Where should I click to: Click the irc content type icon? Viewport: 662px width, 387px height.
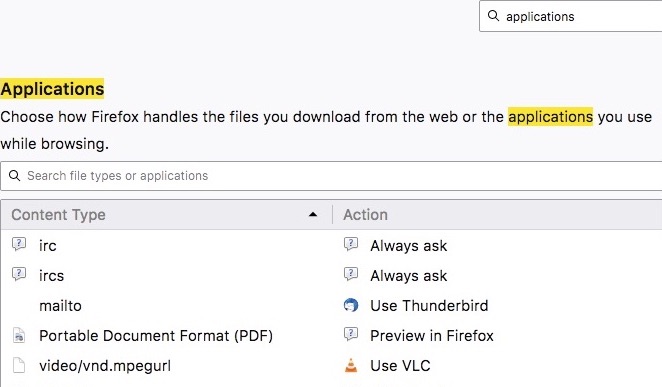click(19, 244)
